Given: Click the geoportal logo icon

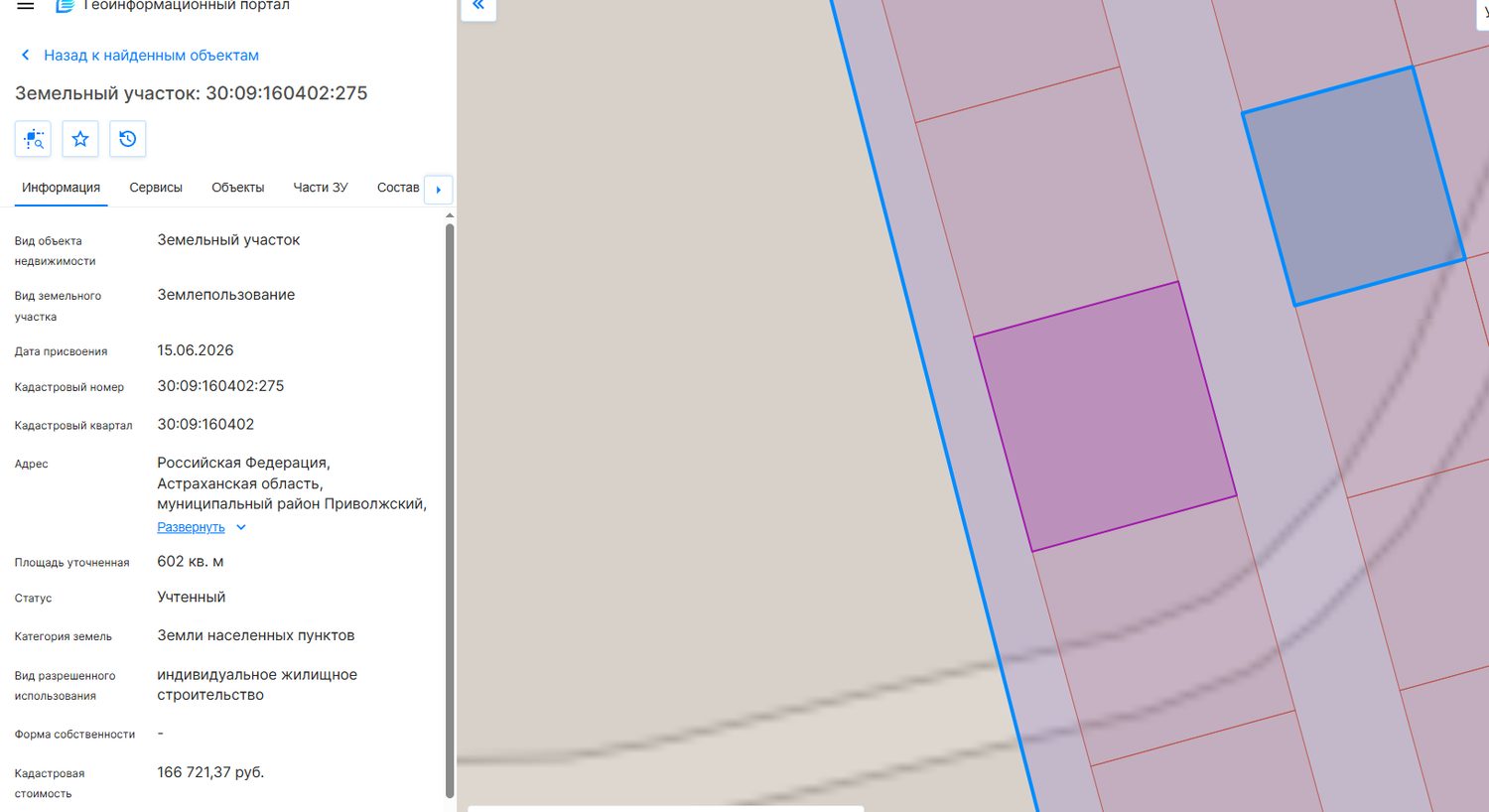Looking at the screenshot, I should click(x=65, y=5).
